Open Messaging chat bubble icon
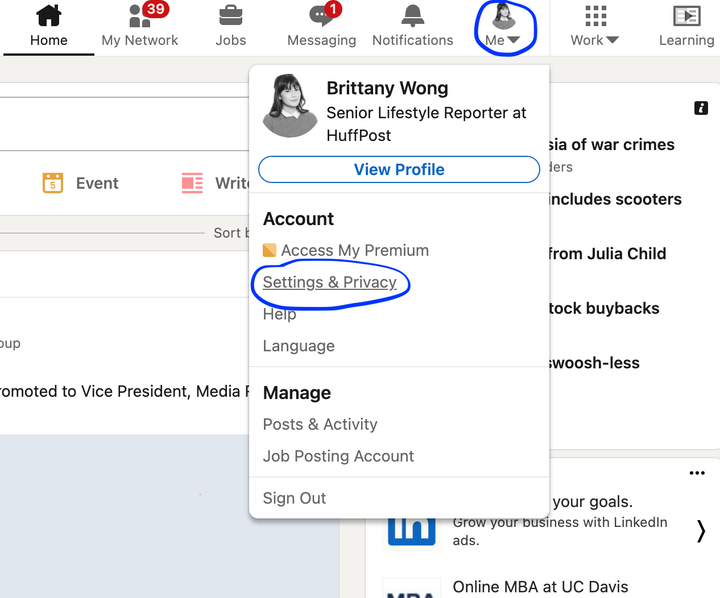 click(321, 16)
